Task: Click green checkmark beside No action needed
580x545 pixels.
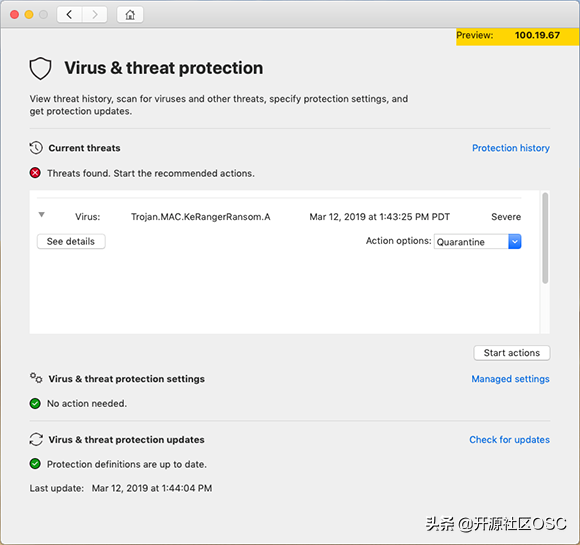Action: pyautogui.click(x=35, y=403)
